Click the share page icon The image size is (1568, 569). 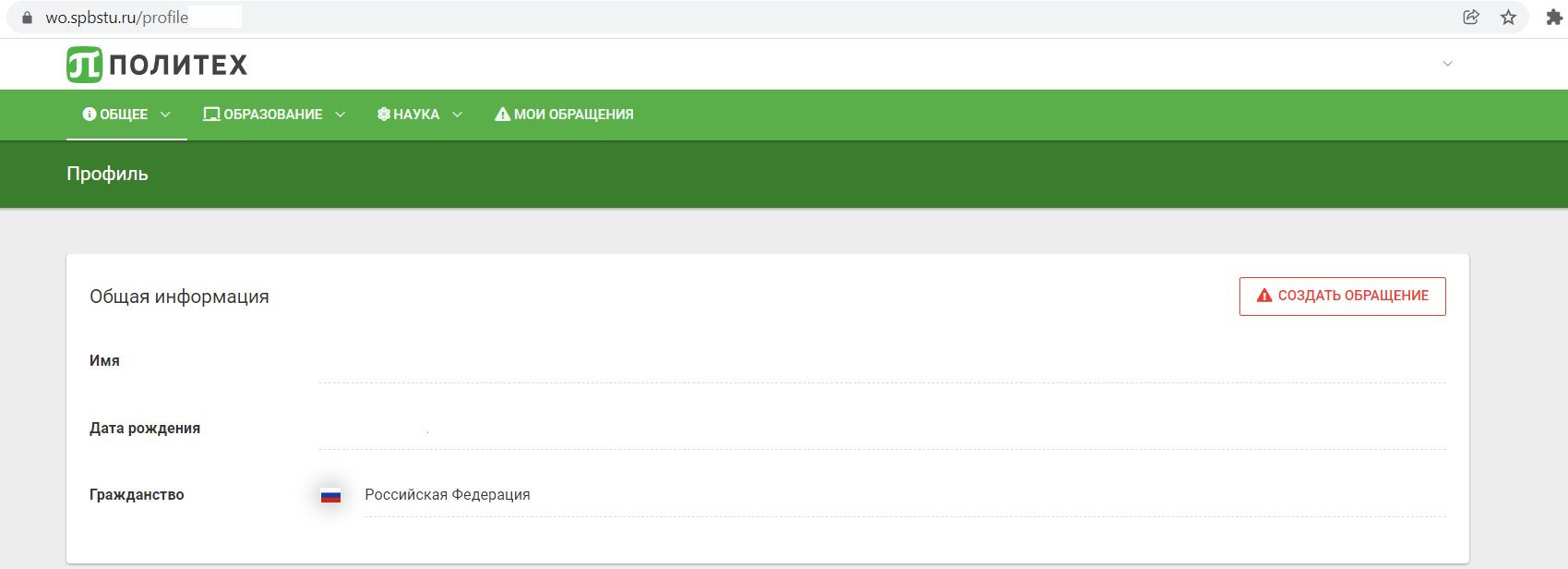[x=1471, y=17]
